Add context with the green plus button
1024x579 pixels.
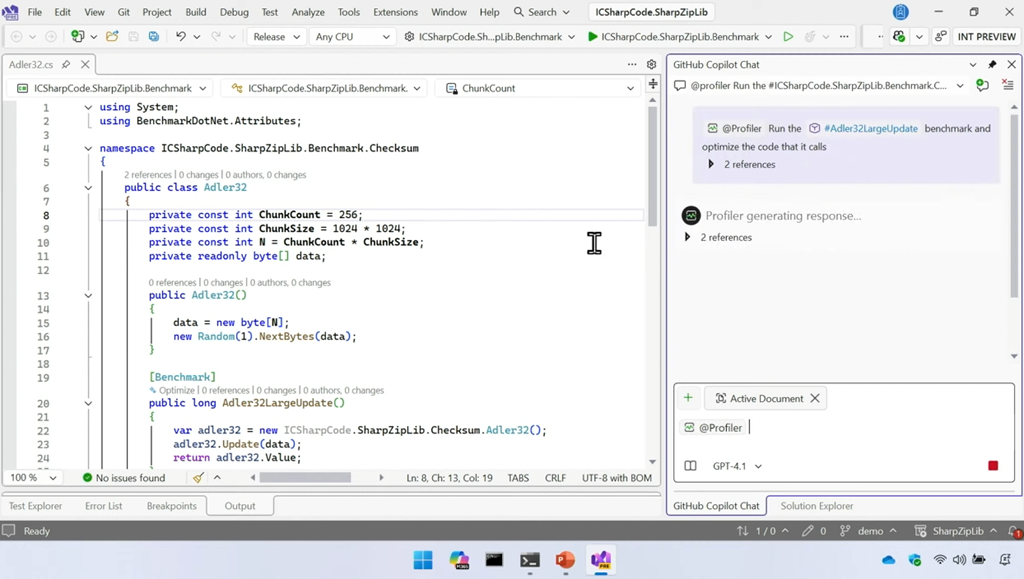pos(688,398)
